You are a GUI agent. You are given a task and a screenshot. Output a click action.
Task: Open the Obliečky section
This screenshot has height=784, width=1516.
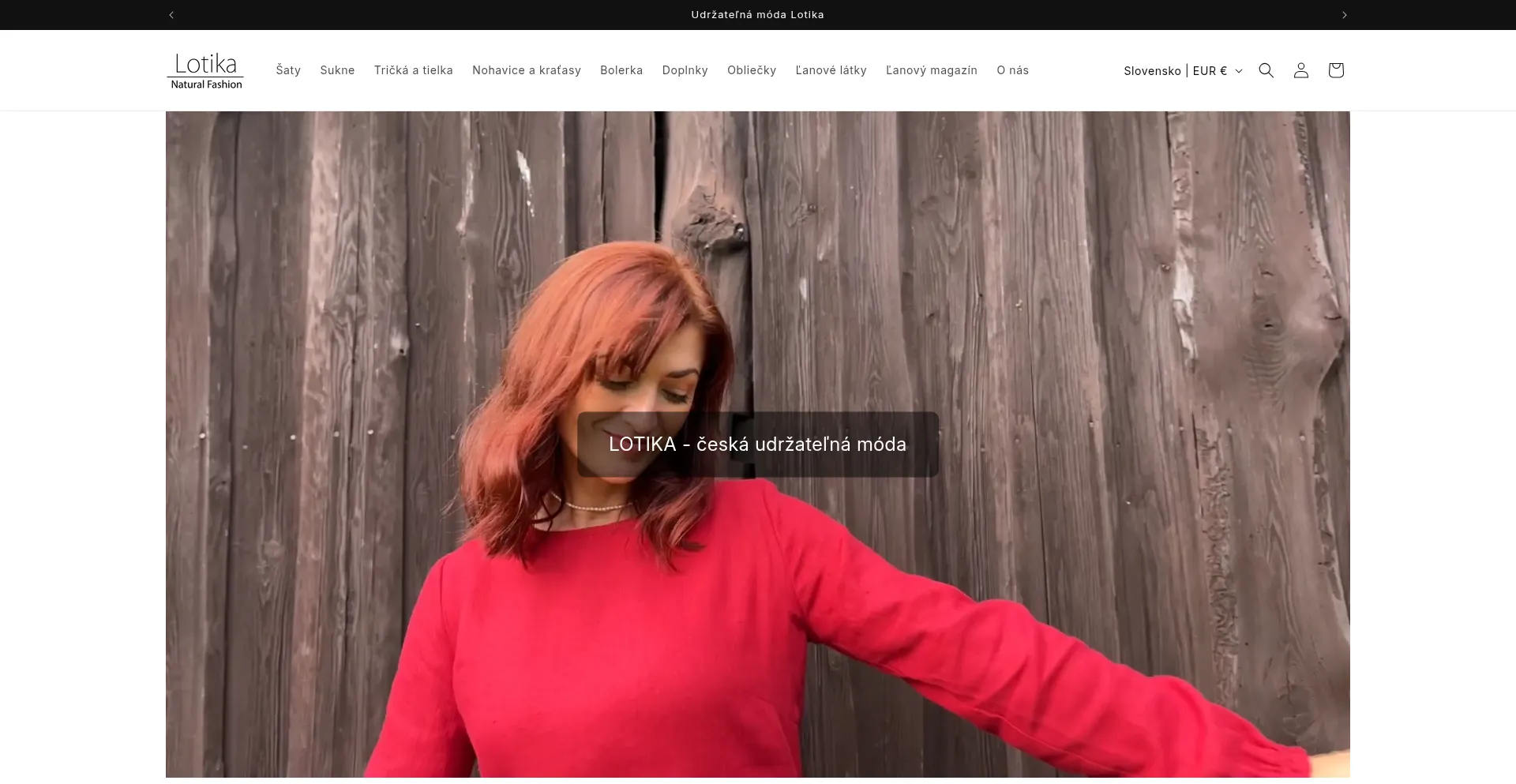pos(751,70)
